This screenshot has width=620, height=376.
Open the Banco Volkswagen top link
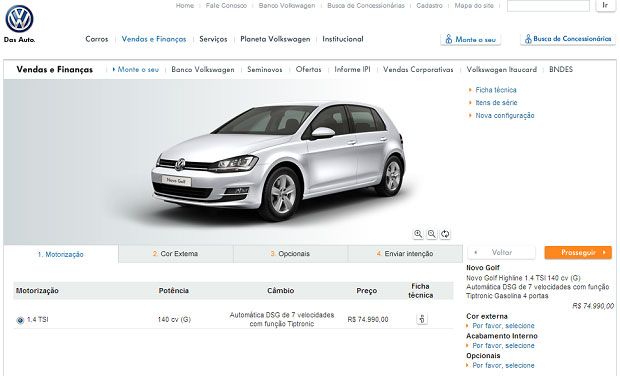click(287, 6)
